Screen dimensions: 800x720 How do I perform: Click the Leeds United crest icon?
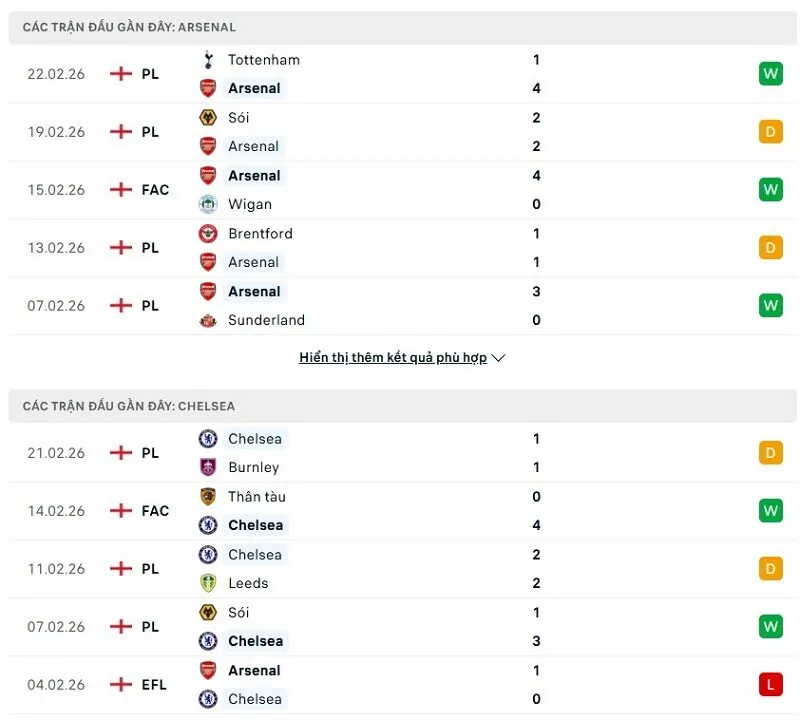(209, 583)
